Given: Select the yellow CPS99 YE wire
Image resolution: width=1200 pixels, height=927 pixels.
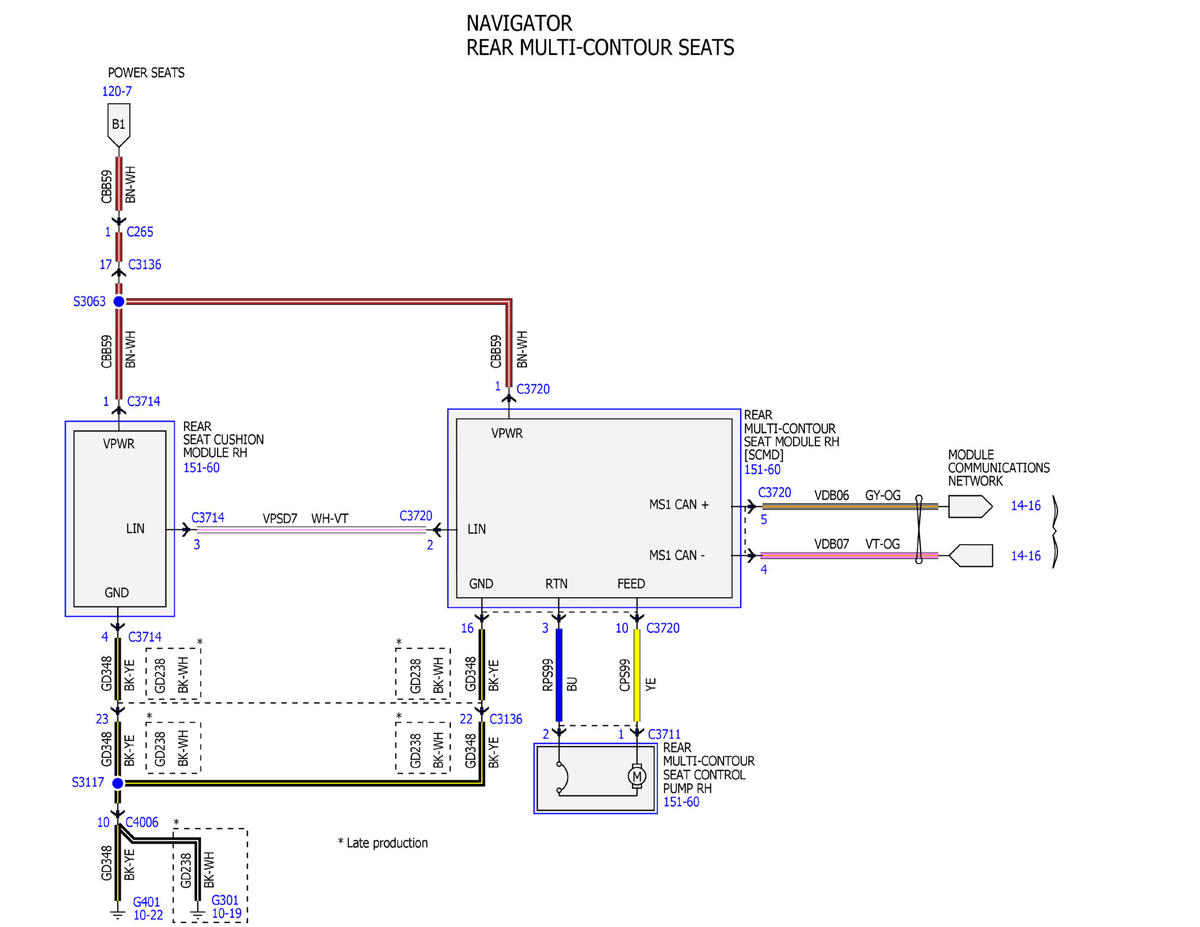Looking at the screenshot, I should tap(635, 675).
